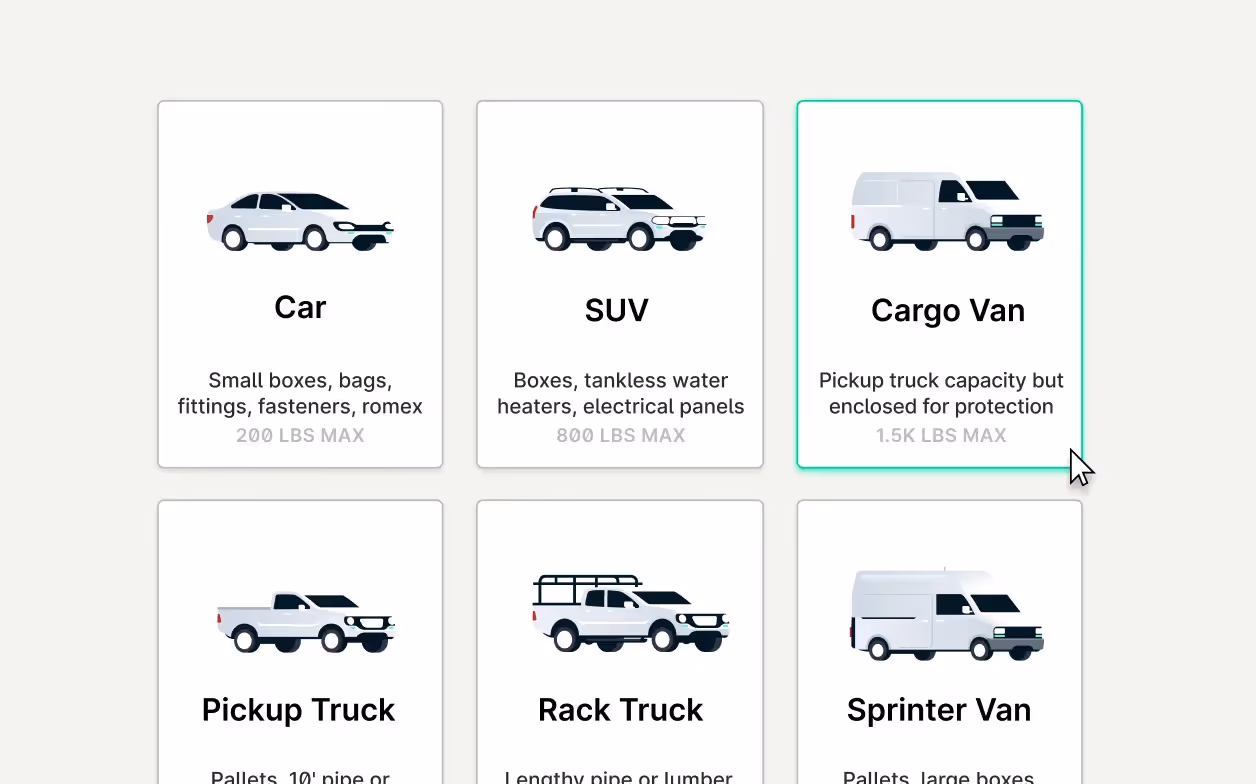Select the Pickup Truck icon
Image resolution: width=1256 pixels, height=784 pixels.
coord(303,617)
